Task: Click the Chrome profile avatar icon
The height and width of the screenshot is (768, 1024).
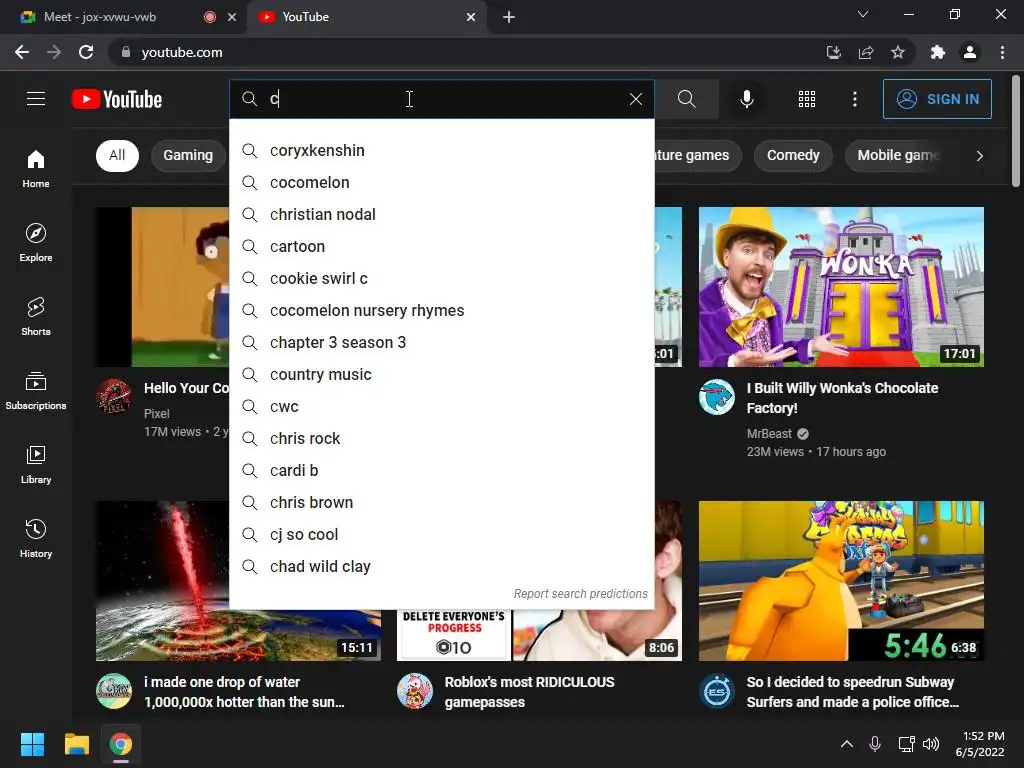Action: tap(970, 52)
